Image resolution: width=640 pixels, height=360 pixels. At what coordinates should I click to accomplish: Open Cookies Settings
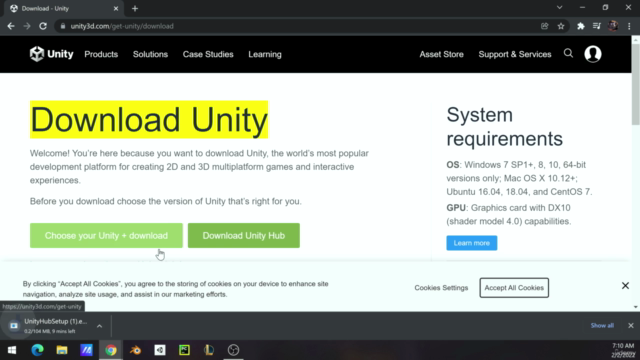(x=441, y=288)
